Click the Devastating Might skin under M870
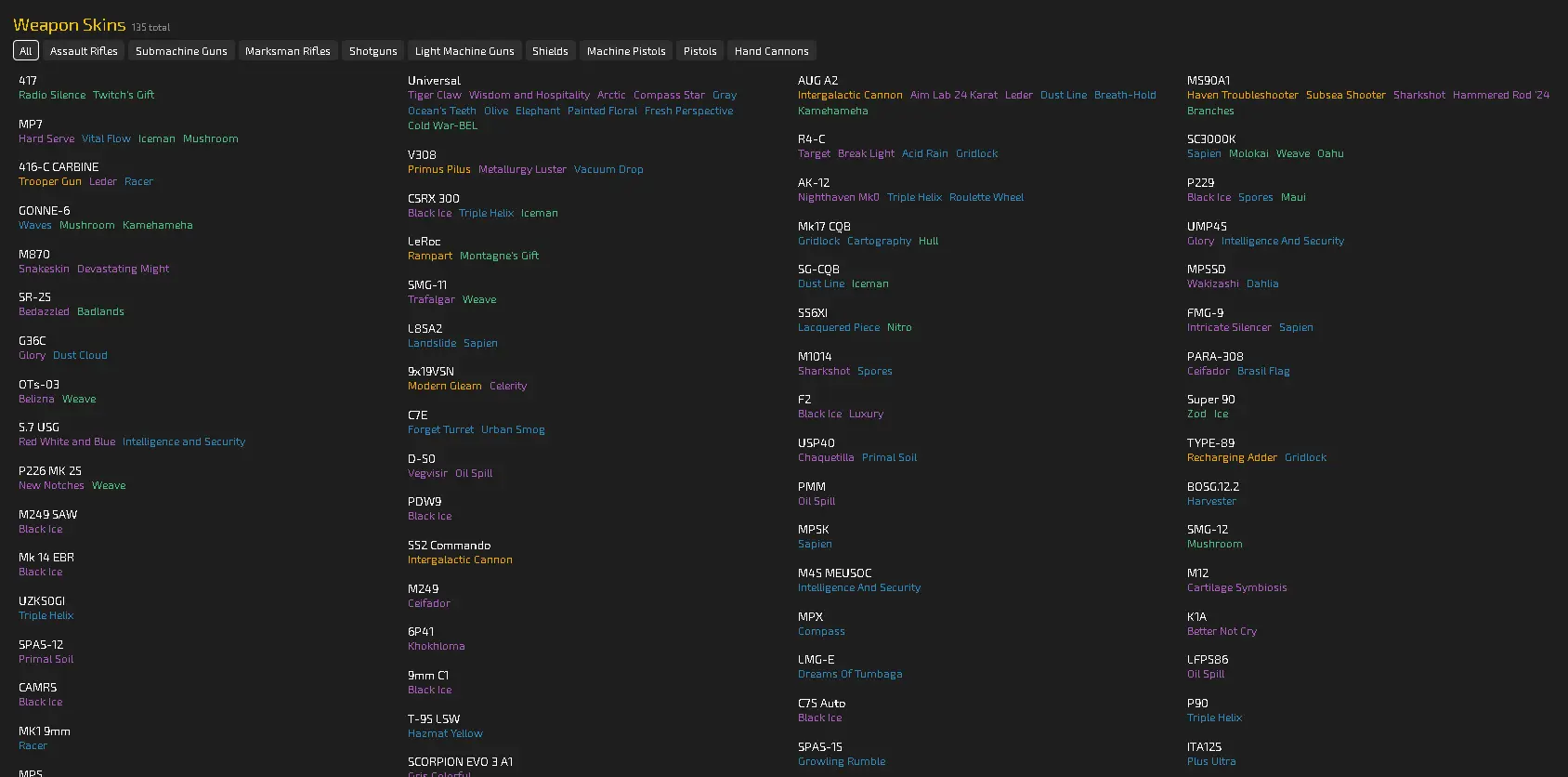The height and width of the screenshot is (777, 1568). [123, 269]
